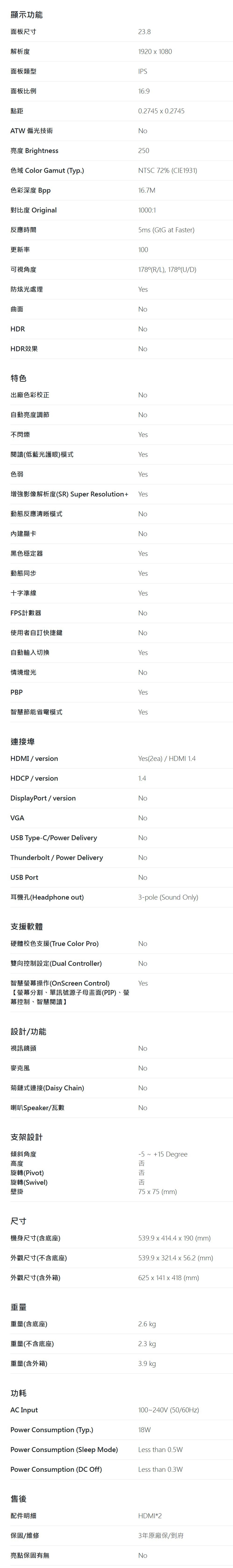Click the 連接埠 section heading
Screen dimensions: 233x1568
[23, 741]
